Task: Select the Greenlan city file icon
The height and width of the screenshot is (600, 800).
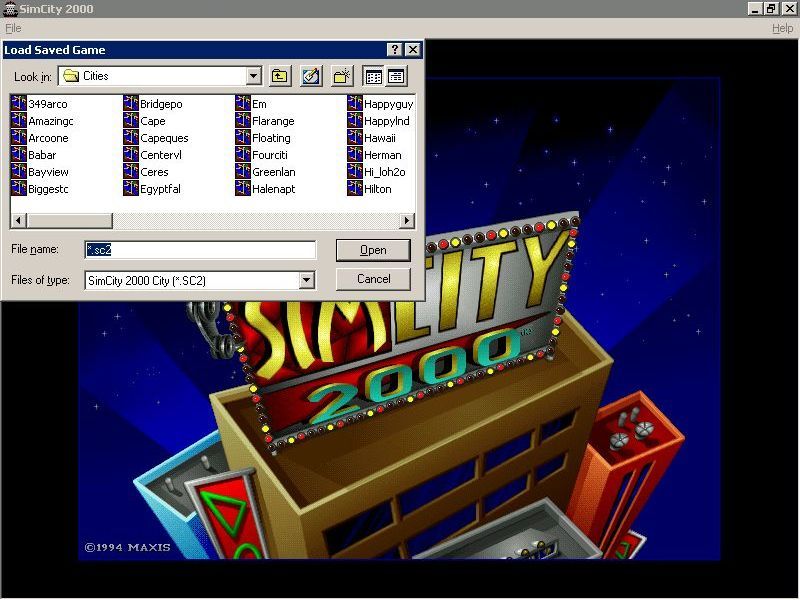Action: (x=243, y=171)
